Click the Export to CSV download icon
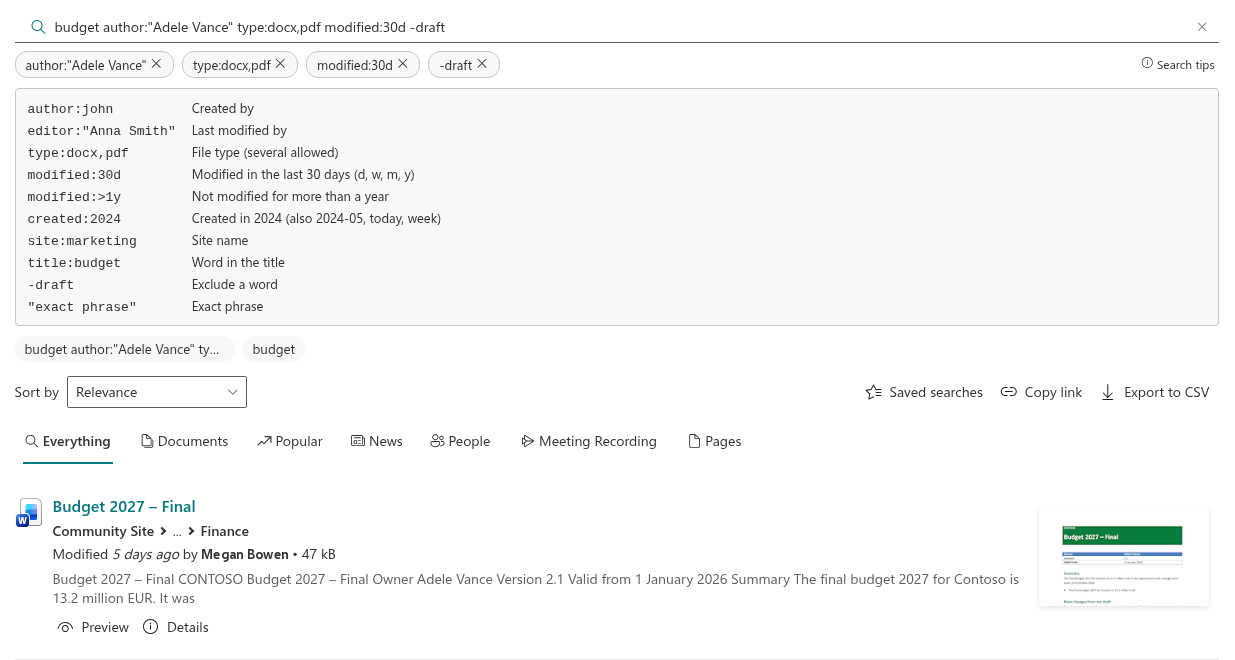The width and height of the screenshot is (1235, 660). [x=1108, y=392]
